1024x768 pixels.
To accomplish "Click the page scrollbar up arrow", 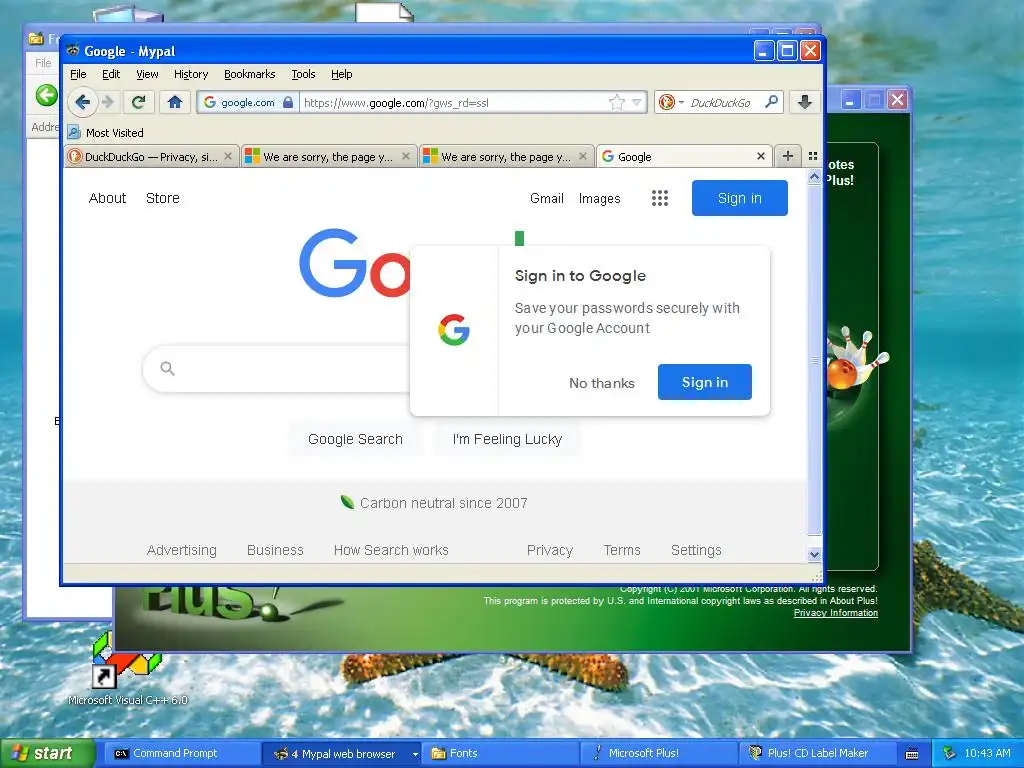I will pos(814,177).
